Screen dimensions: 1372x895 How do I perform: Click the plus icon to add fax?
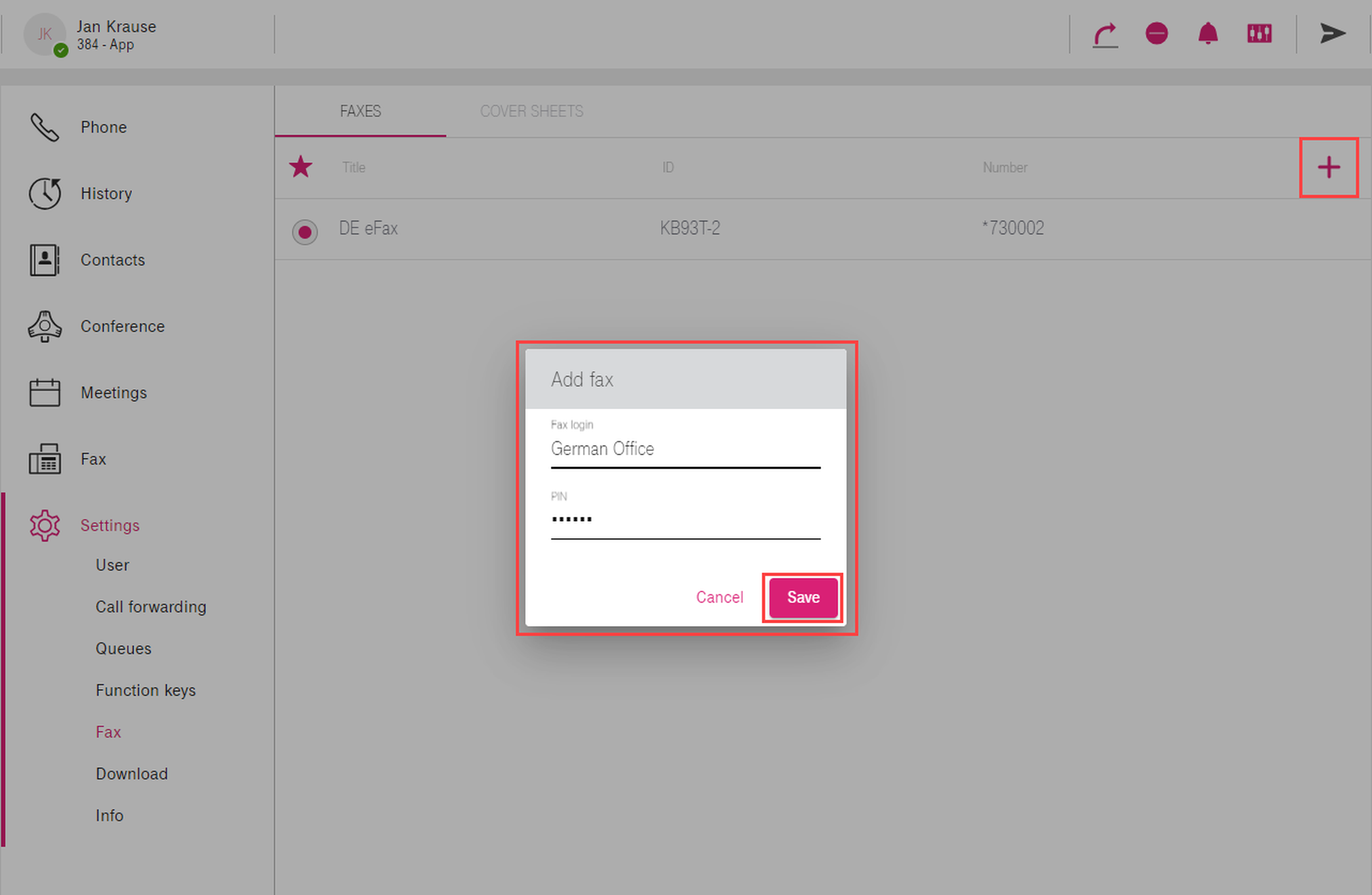coord(1329,167)
